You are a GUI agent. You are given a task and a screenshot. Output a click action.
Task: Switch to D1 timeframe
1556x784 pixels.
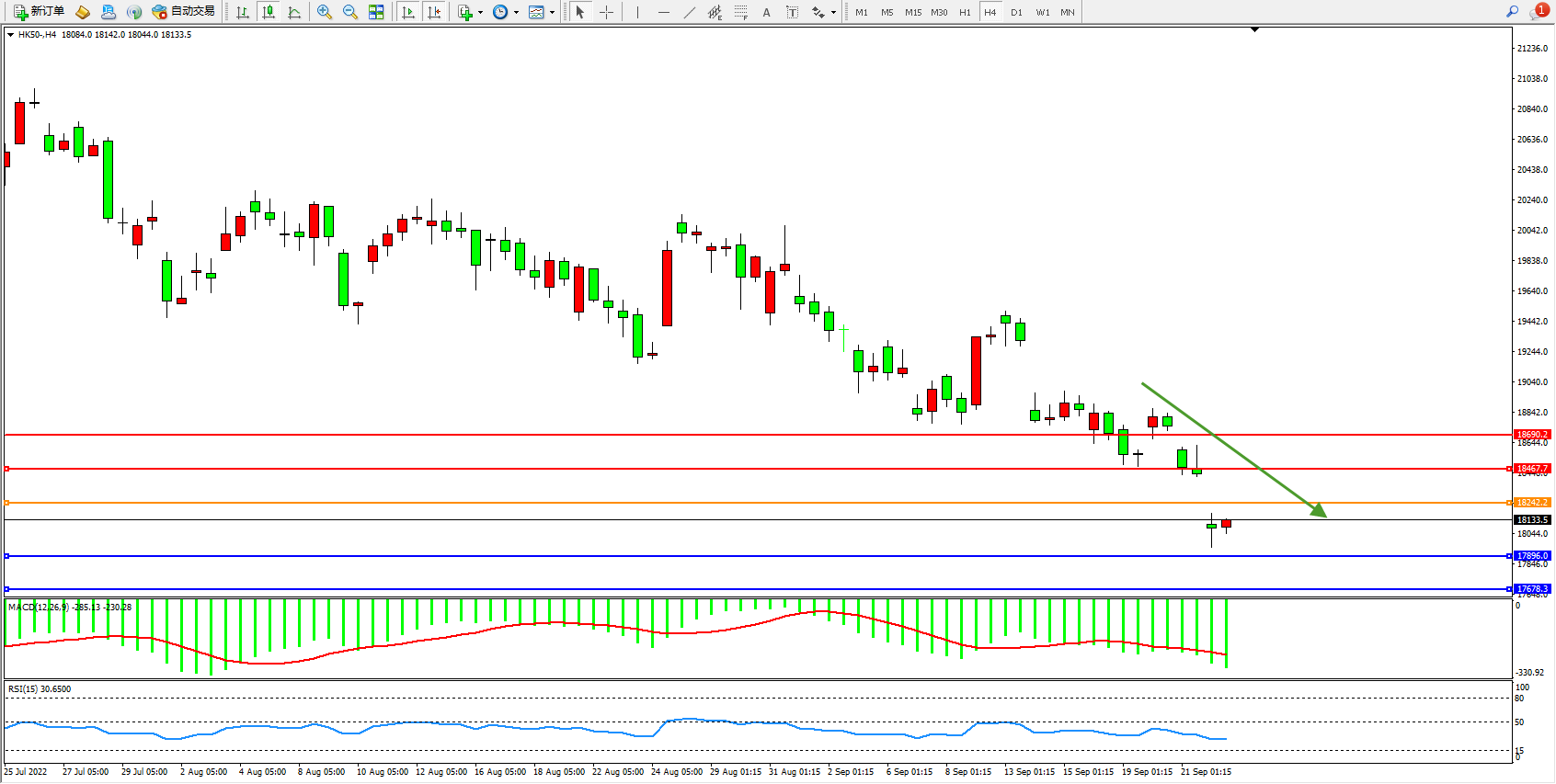click(x=1016, y=12)
